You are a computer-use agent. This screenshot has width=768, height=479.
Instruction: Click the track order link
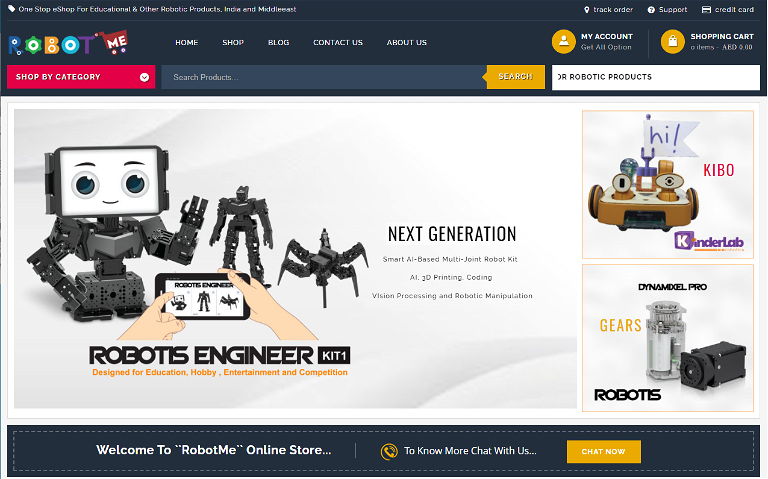point(613,10)
